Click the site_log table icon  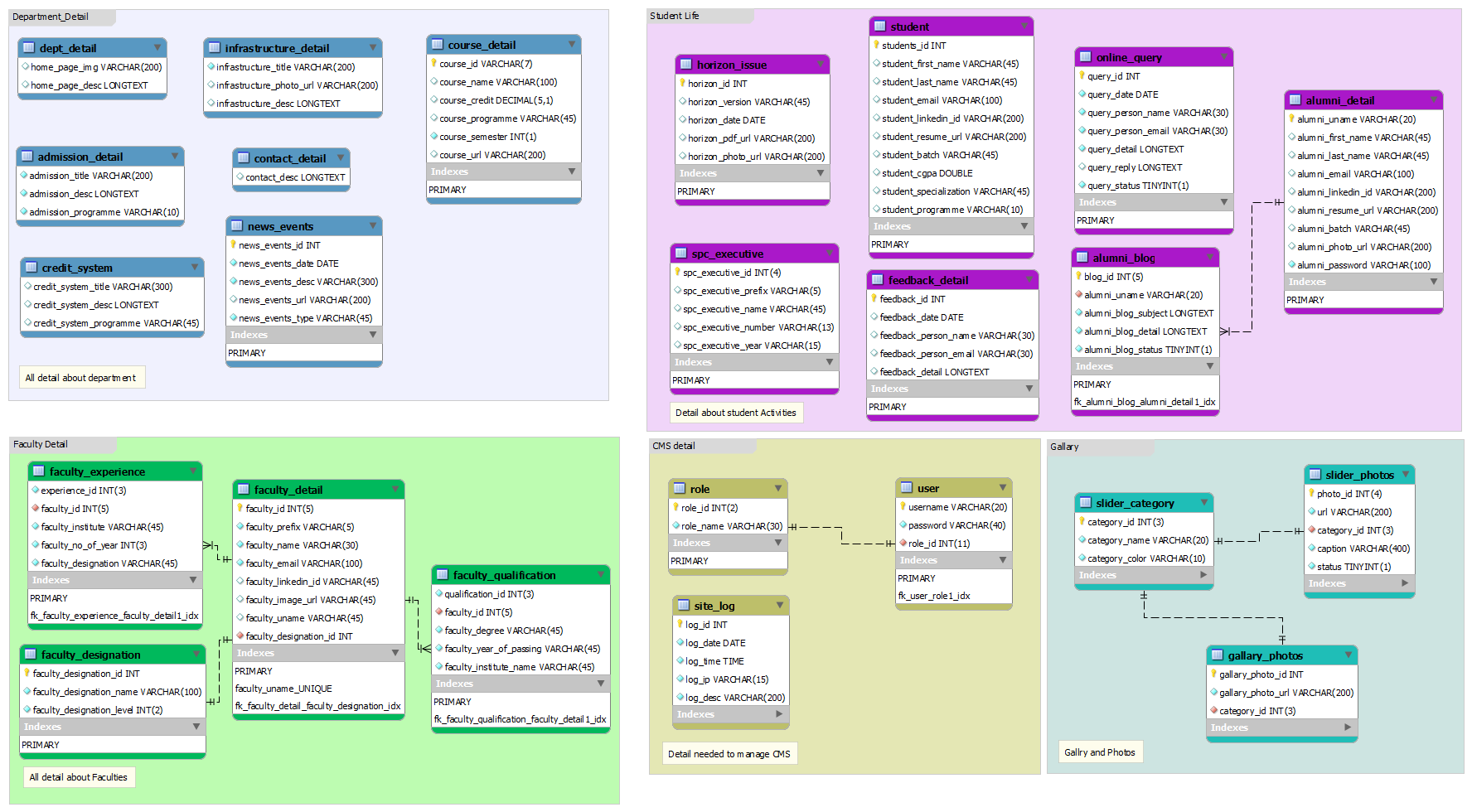684,606
